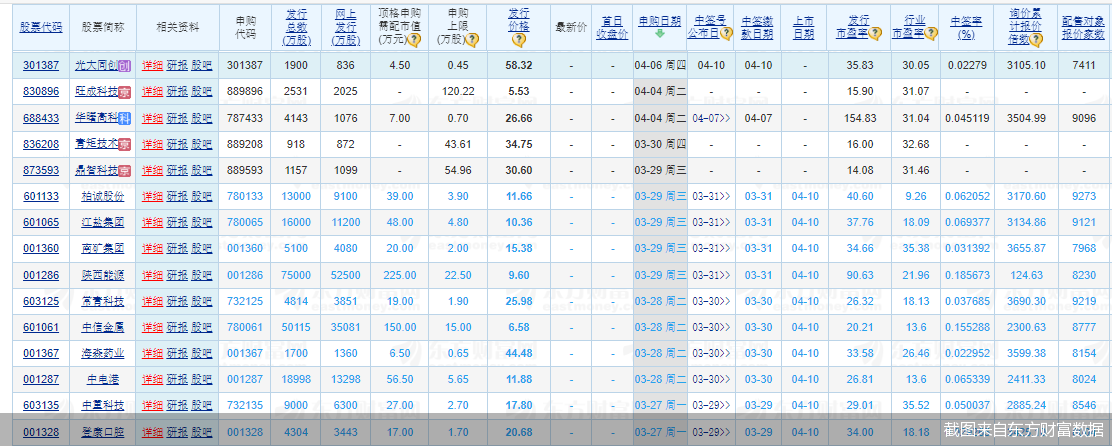
Task: Expand 03-31>> lottery results for 柏诚股份
Action: (x=711, y=196)
